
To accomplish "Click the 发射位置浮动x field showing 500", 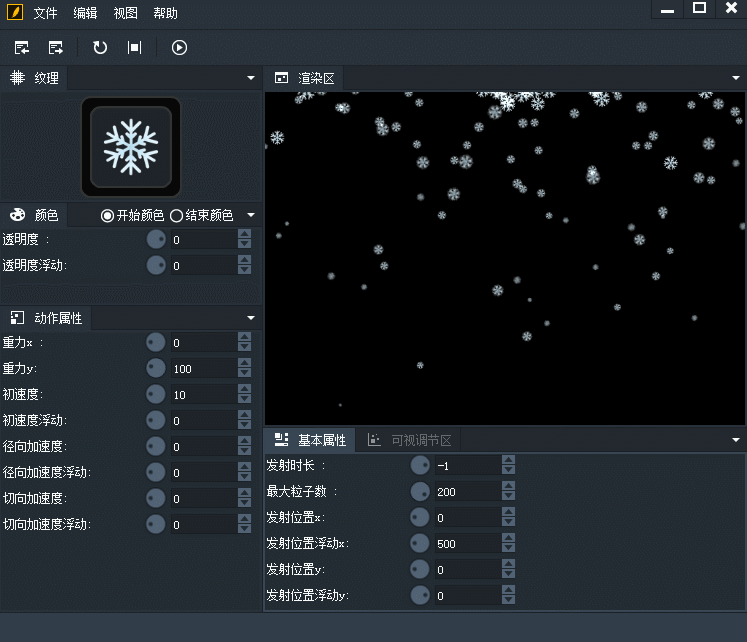I will coord(468,543).
